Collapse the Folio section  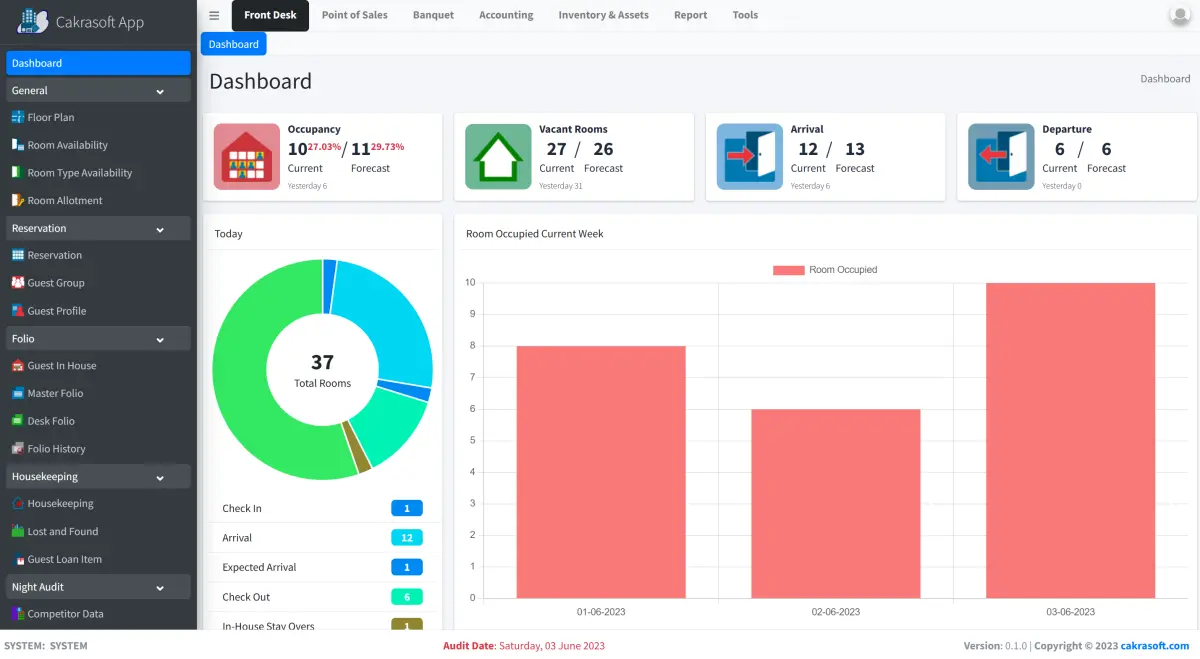pyautogui.click(x=97, y=338)
